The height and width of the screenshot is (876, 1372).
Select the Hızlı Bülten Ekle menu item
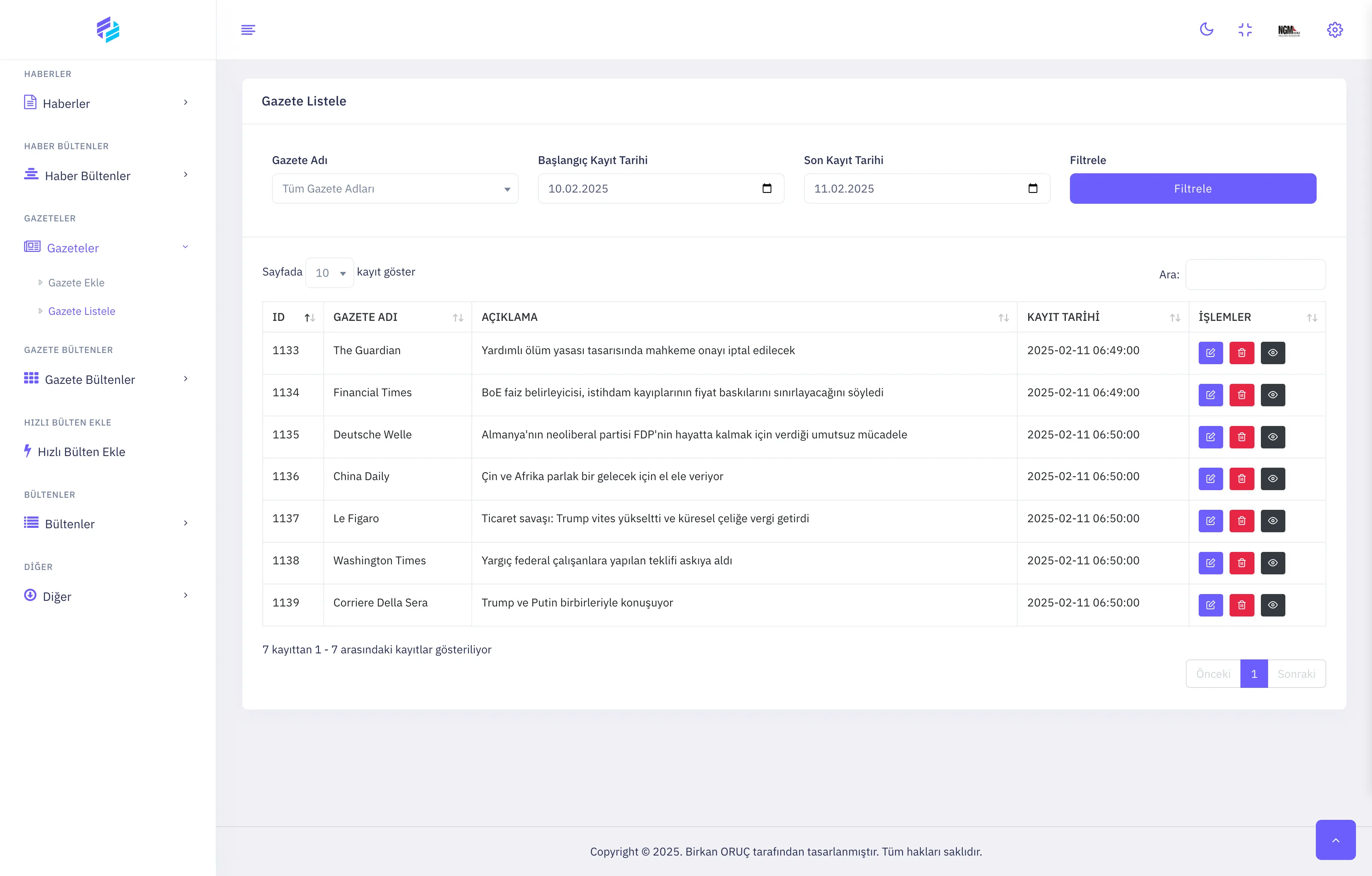click(81, 452)
